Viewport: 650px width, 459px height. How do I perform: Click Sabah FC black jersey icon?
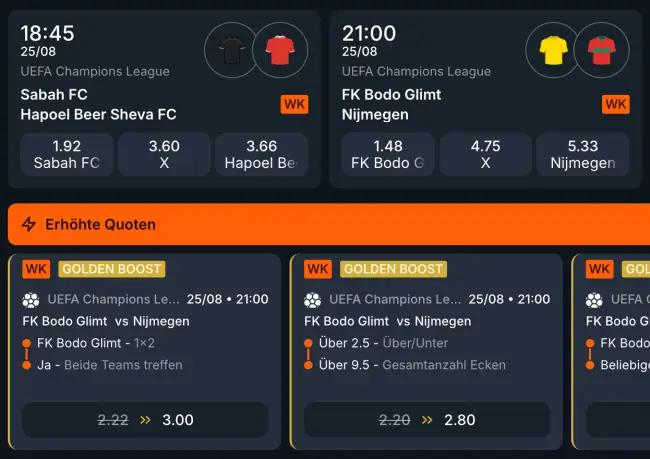tap(232, 50)
